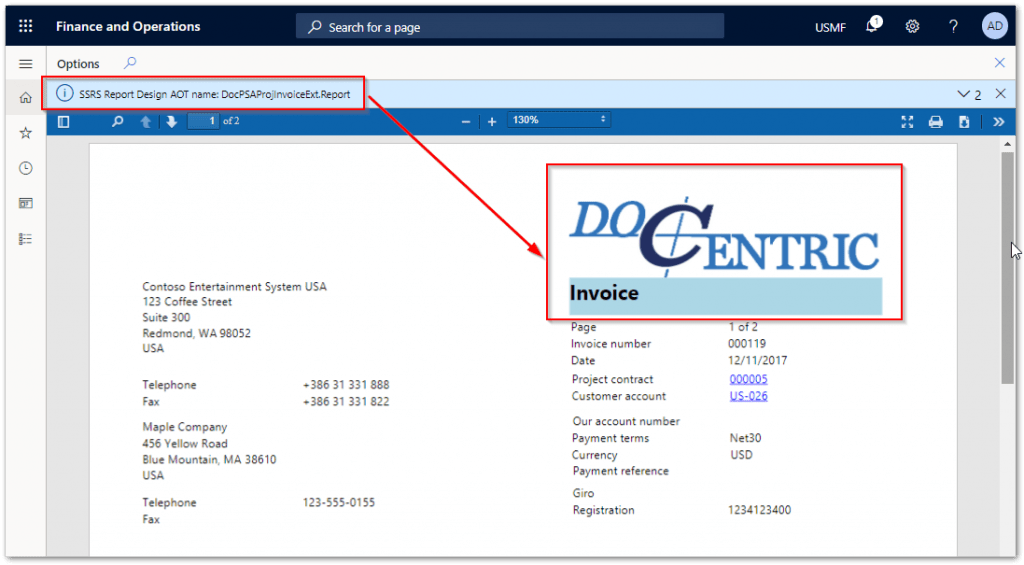This screenshot has height=565, width=1024.
Task: Zoom in with the plus button
Action: tap(492, 121)
